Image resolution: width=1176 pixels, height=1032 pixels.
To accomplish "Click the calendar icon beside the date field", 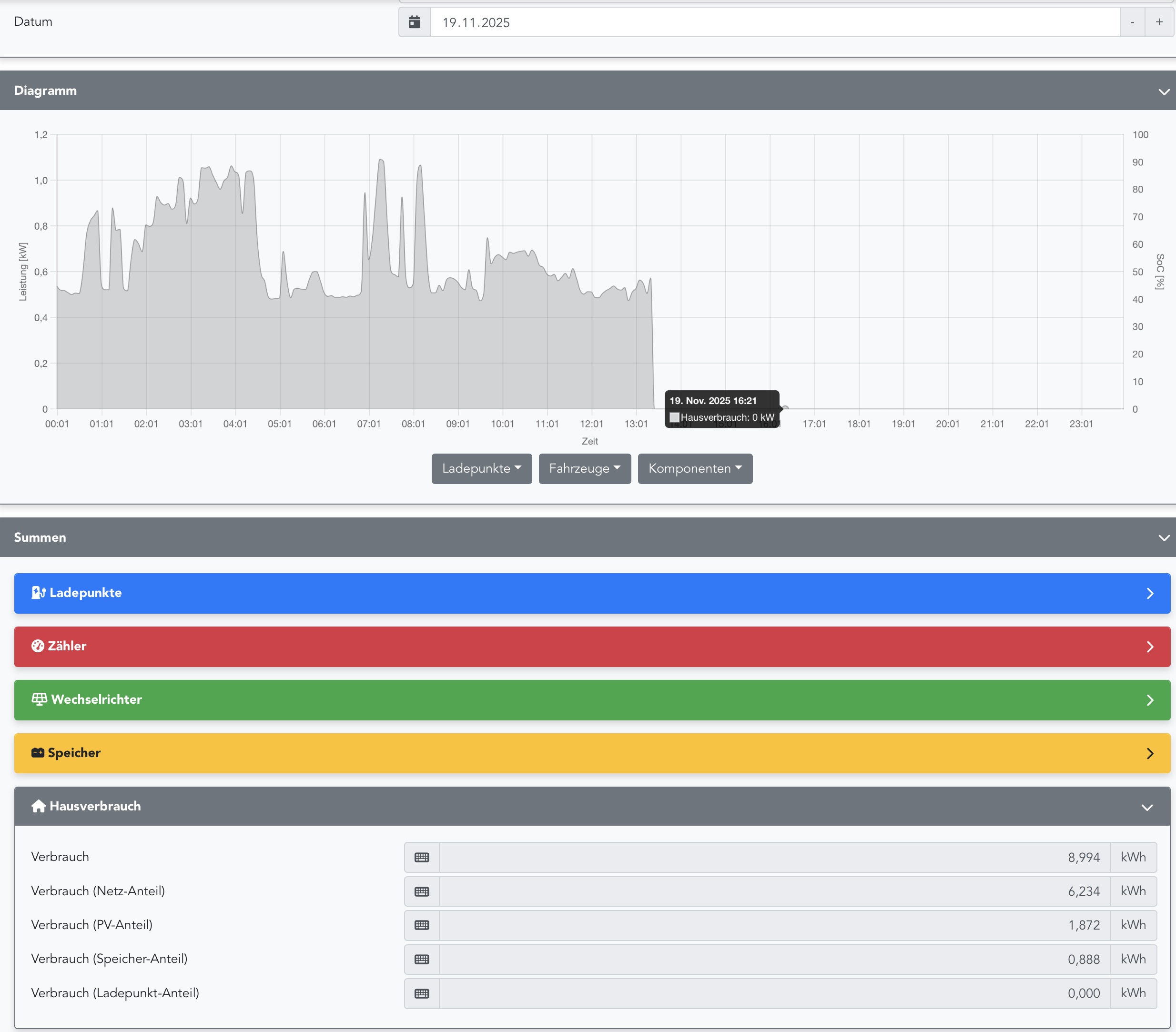I will coord(414,22).
